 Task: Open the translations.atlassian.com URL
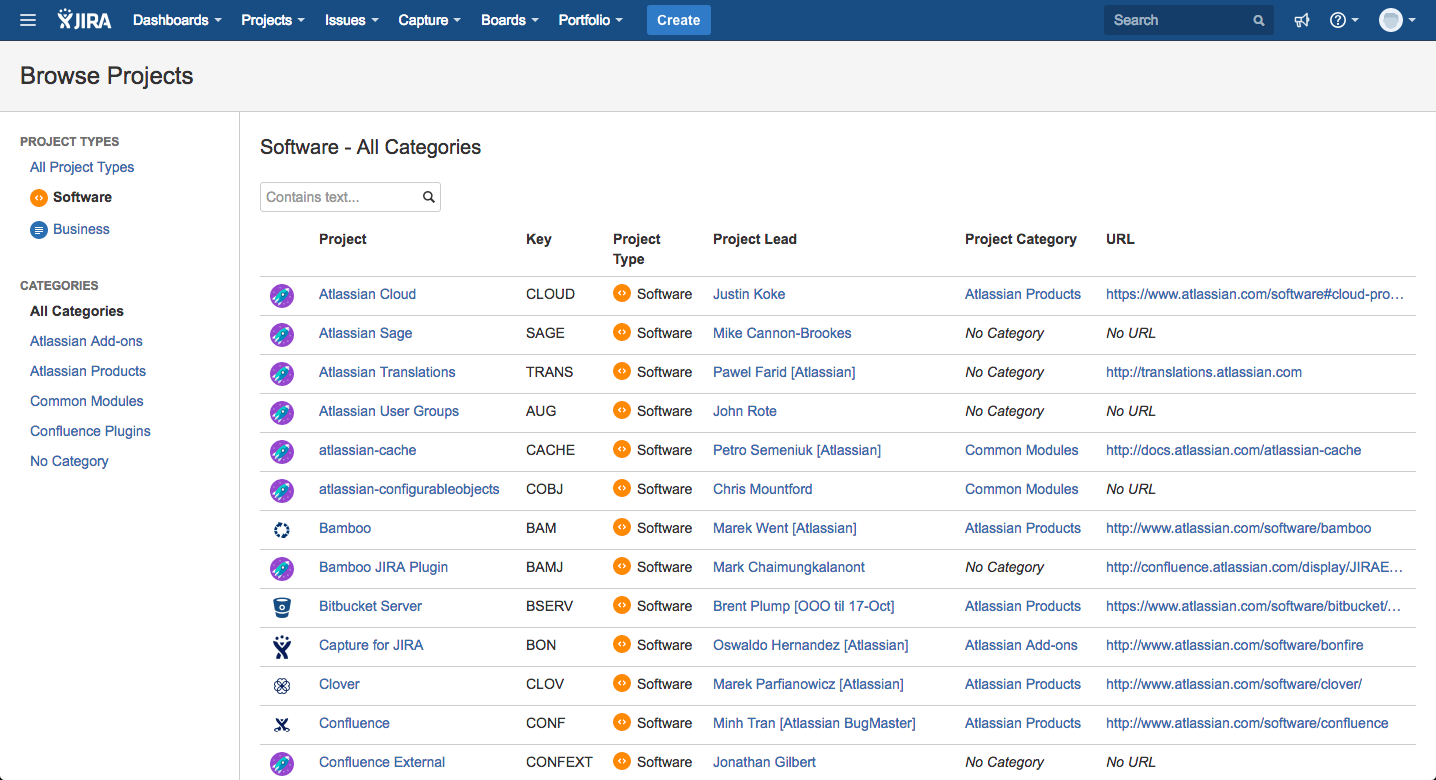(1204, 372)
